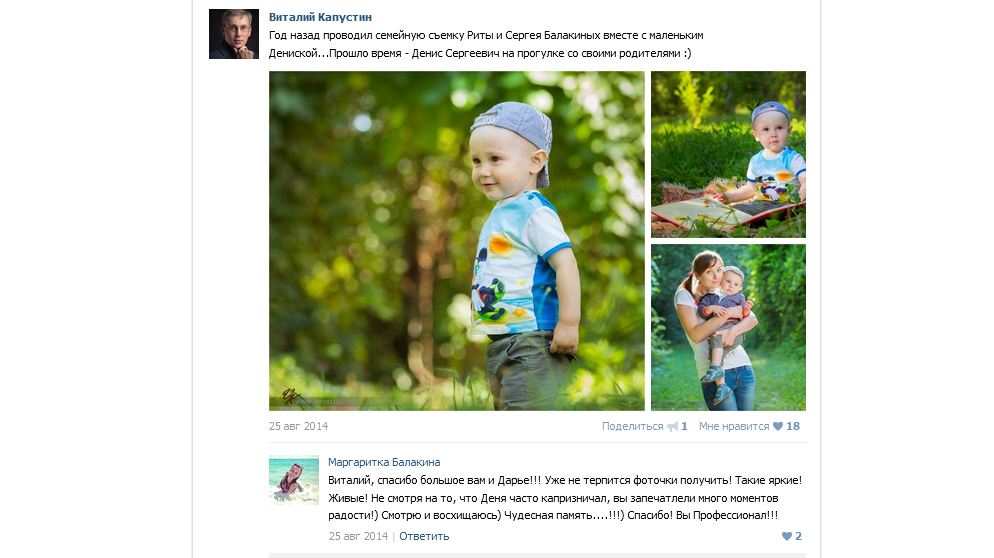Screen dimensions: 994x558
Task: Click the megaphone share icon
Action: (673, 427)
